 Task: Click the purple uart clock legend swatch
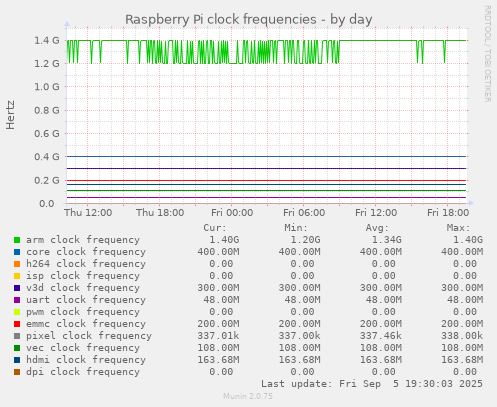tap(17, 300)
